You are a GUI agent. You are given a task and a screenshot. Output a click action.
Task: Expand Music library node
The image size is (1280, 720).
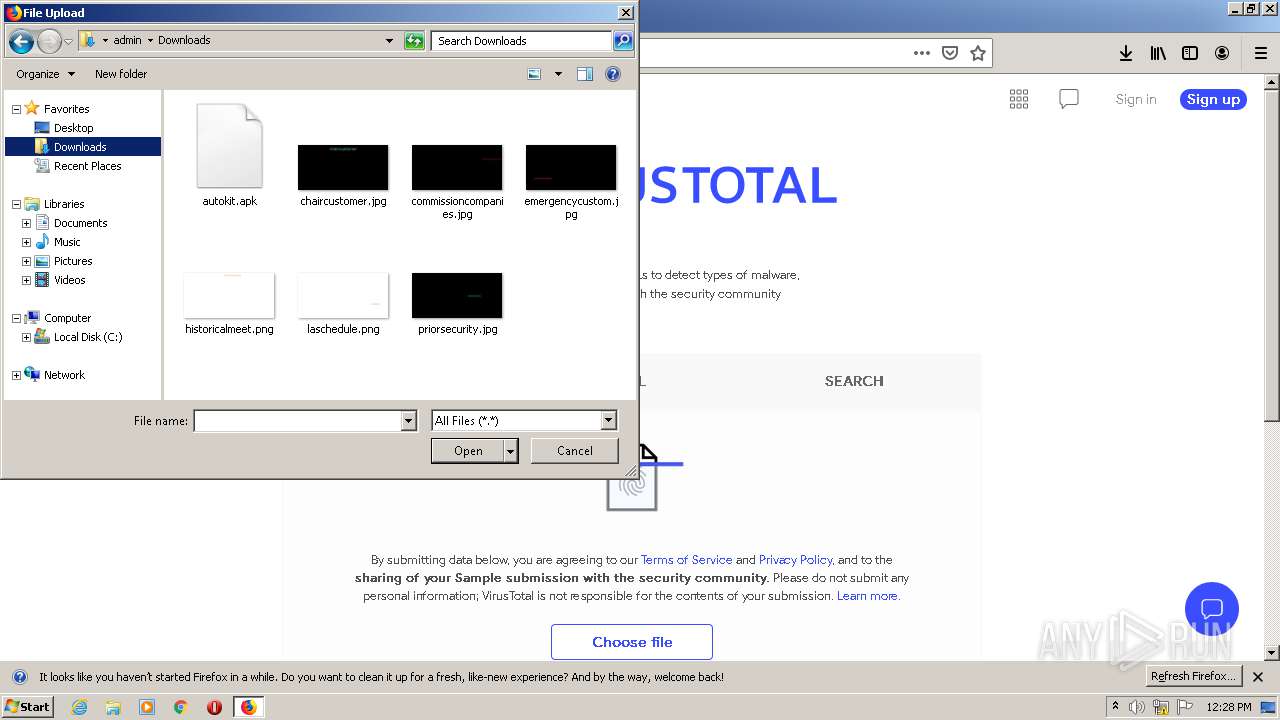[x=26, y=242]
